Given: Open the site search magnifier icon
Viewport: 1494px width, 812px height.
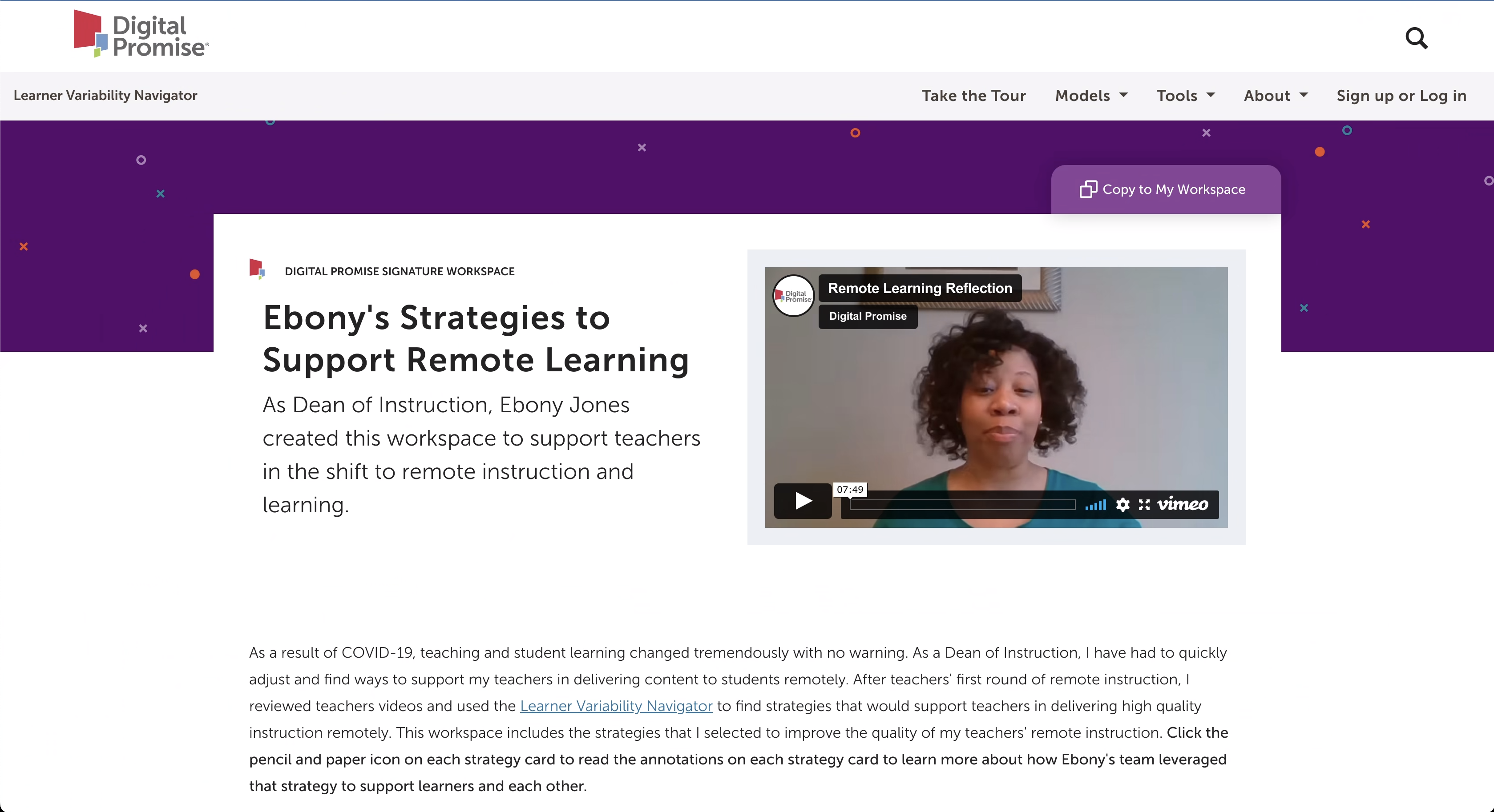Looking at the screenshot, I should click(x=1416, y=38).
